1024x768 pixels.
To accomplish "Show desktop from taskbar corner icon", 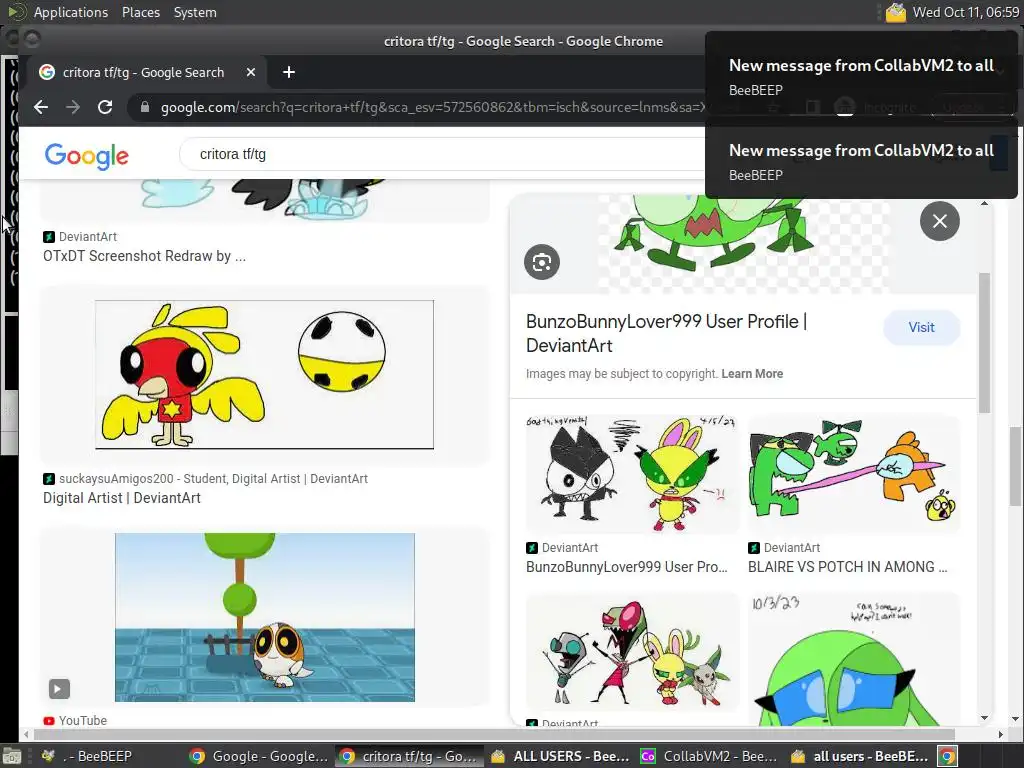I will tap(12, 756).
